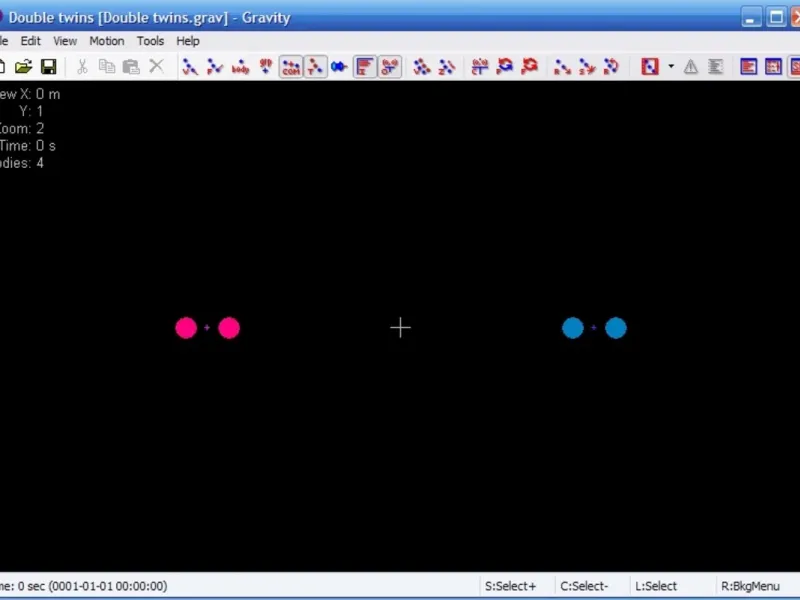Click the velocity vectors 'V' toolbar icon

point(190,66)
